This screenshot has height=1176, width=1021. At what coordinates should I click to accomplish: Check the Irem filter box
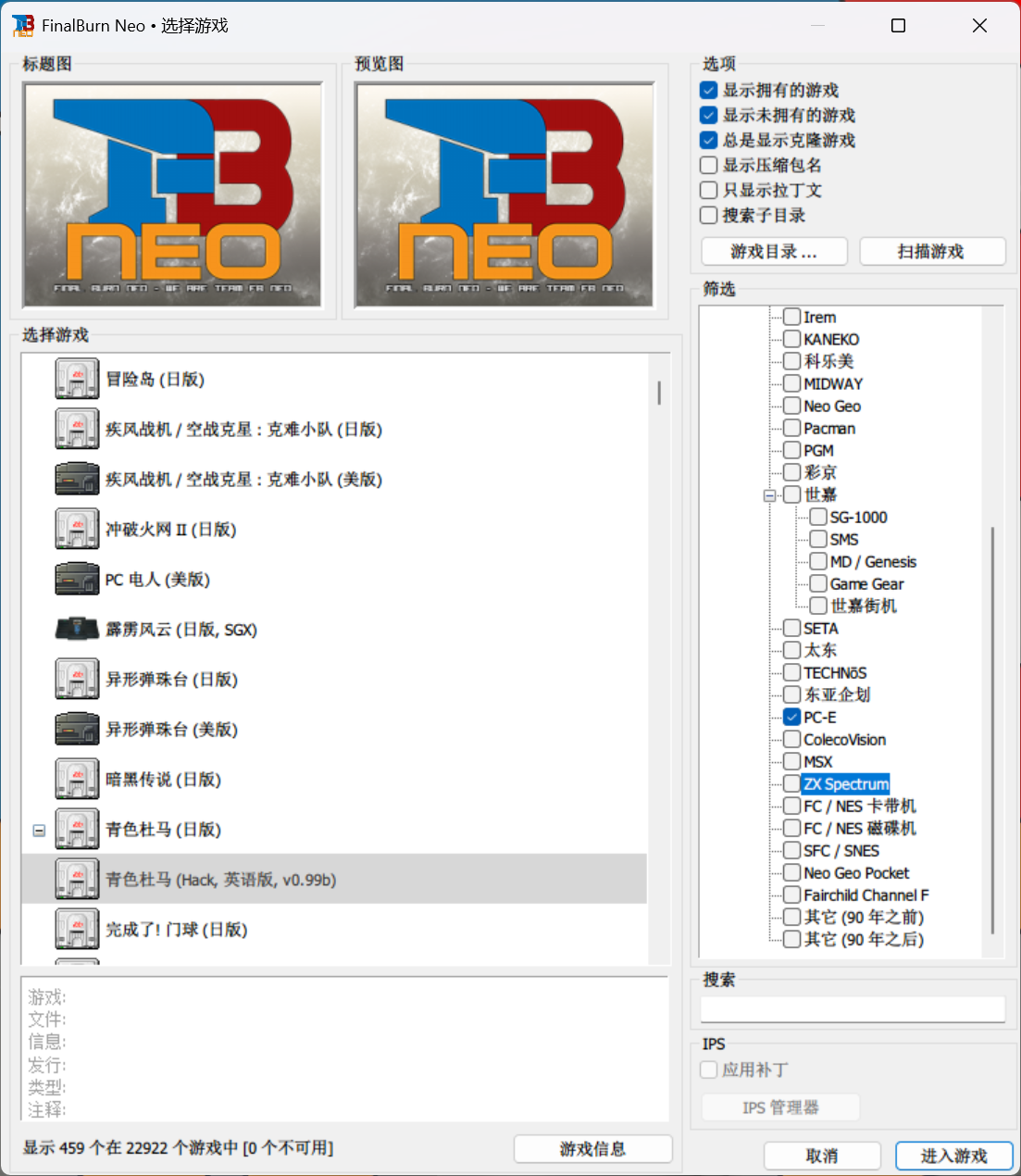pos(791,317)
